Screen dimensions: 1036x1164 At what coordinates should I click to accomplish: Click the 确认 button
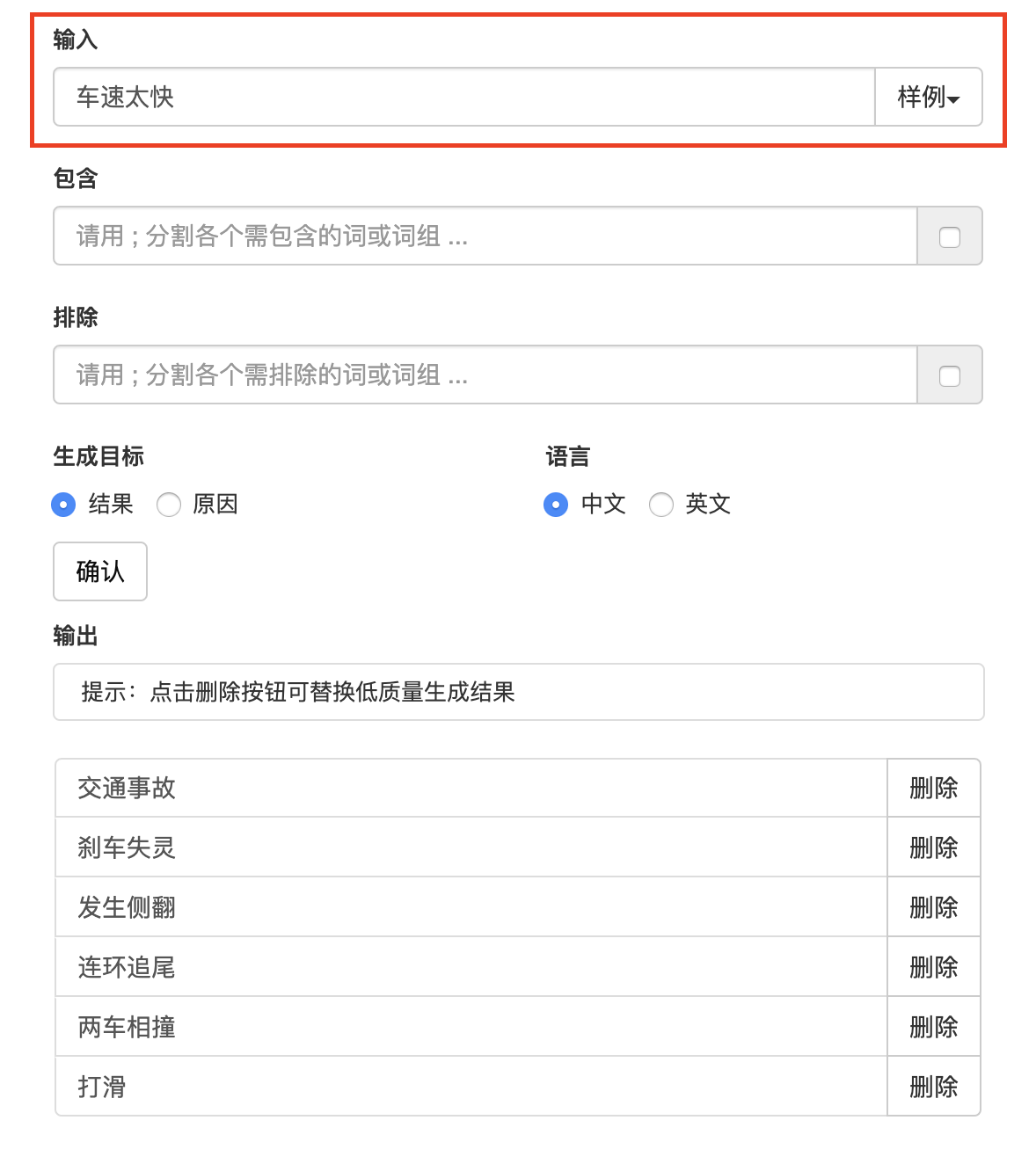(100, 571)
